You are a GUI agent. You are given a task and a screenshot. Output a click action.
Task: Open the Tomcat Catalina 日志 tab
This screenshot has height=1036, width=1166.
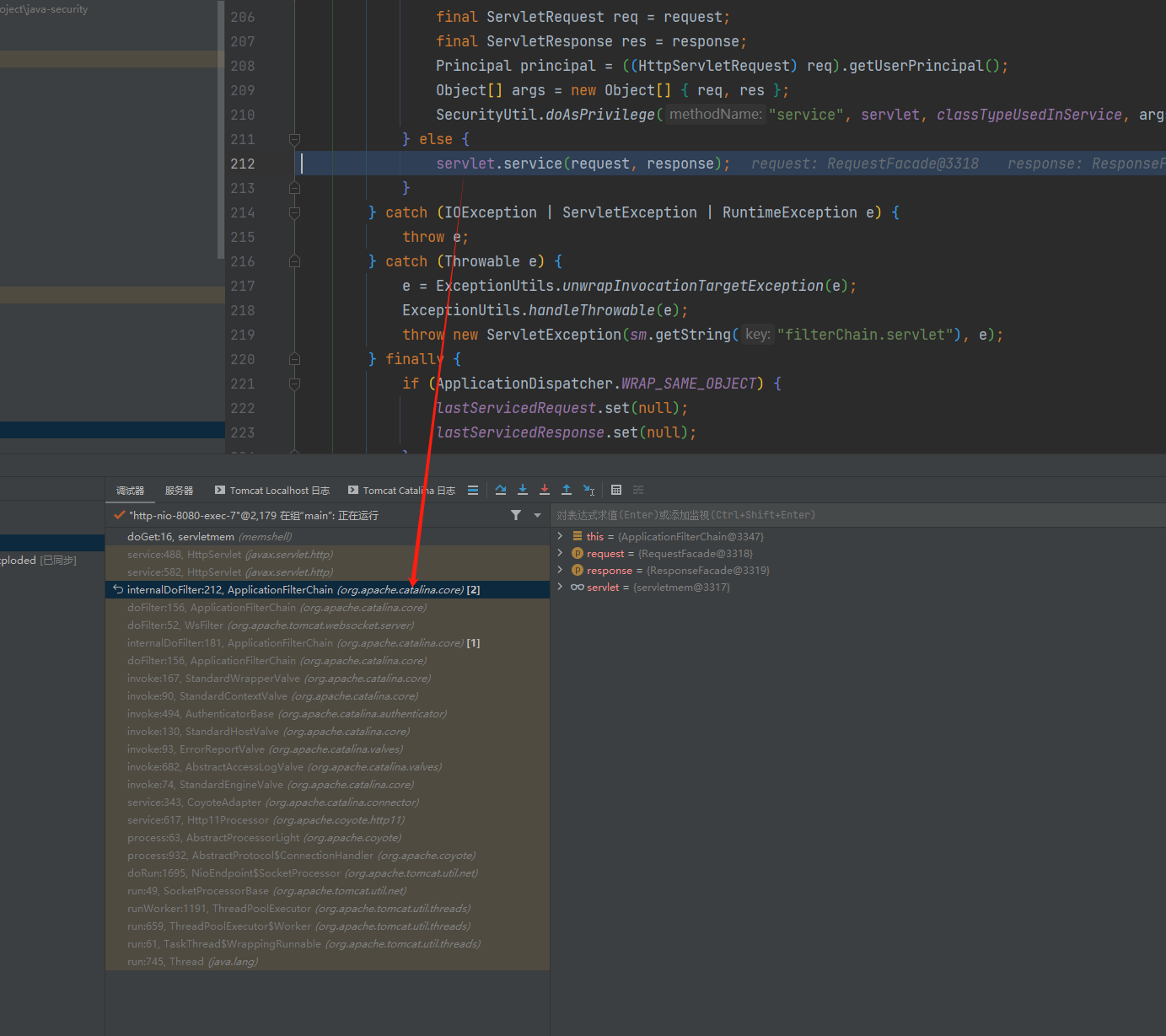coord(401,491)
